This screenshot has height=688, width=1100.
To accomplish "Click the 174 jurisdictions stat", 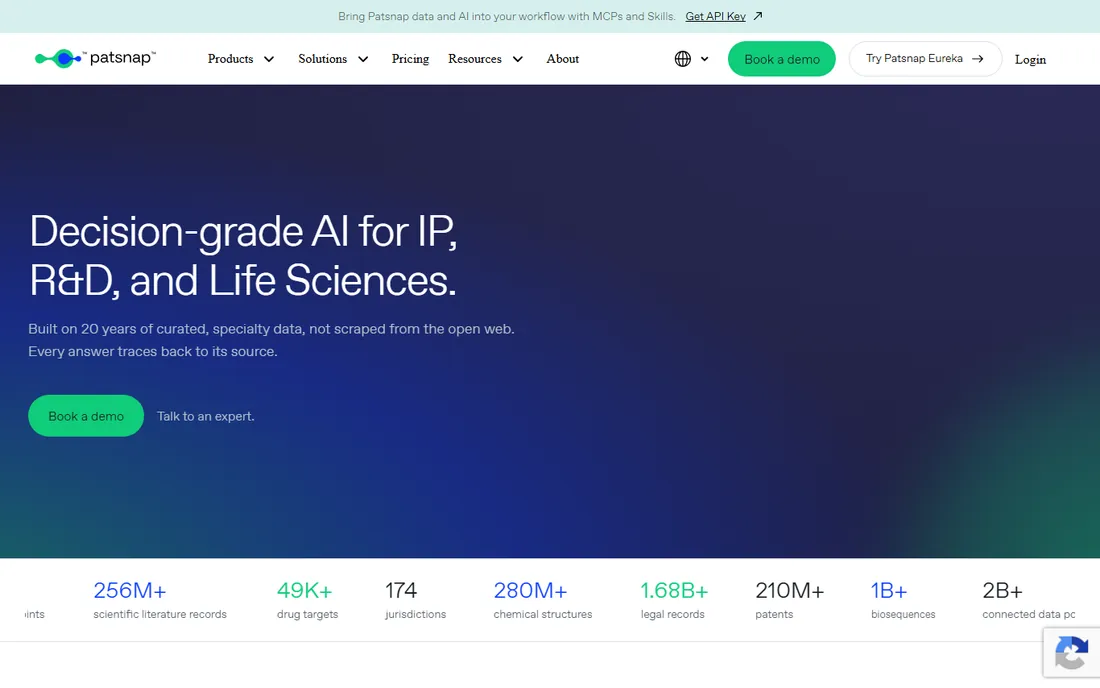I will (x=415, y=600).
